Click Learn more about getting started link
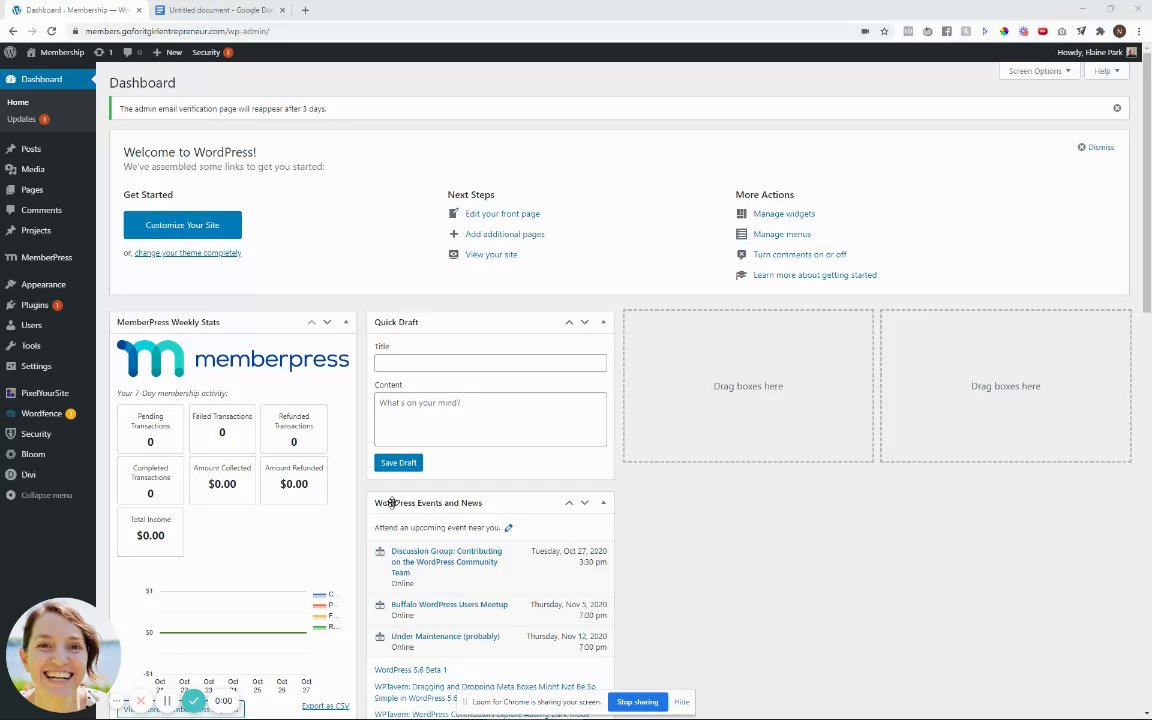Viewport: 1152px width, 720px height. coord(815,275)
